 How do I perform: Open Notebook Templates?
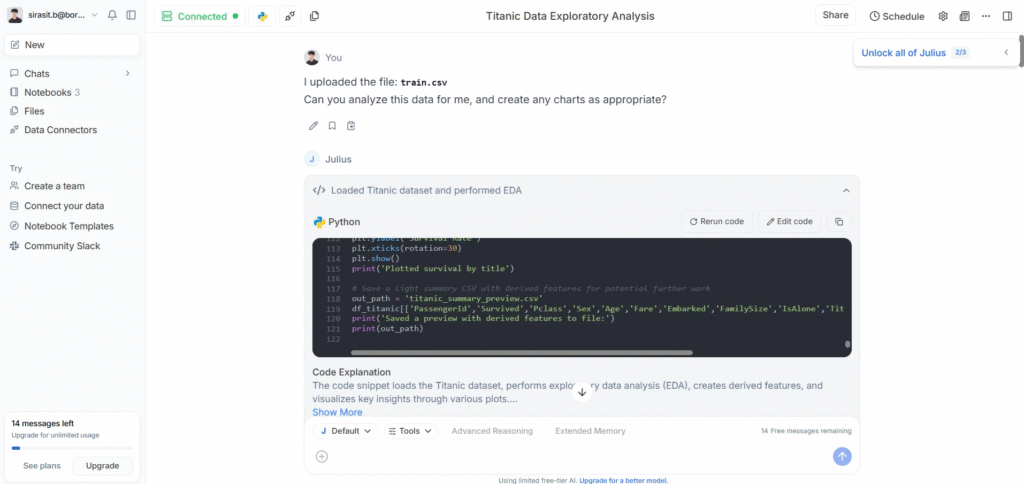69,226
